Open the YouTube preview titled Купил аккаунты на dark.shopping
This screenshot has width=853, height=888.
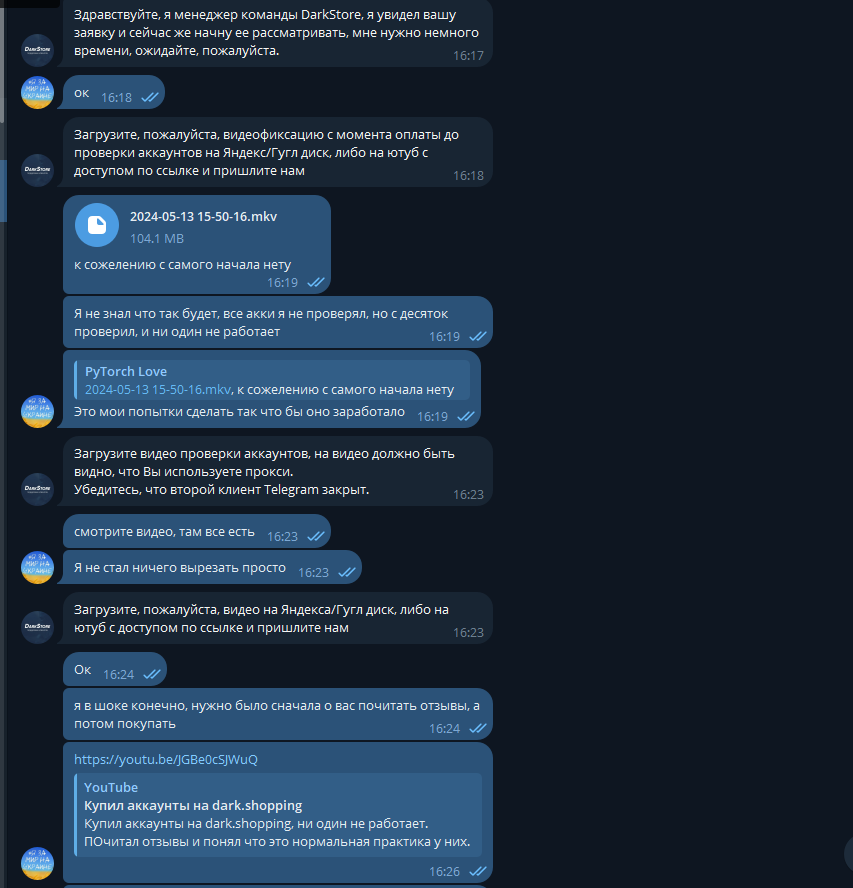tap(278, 814)
